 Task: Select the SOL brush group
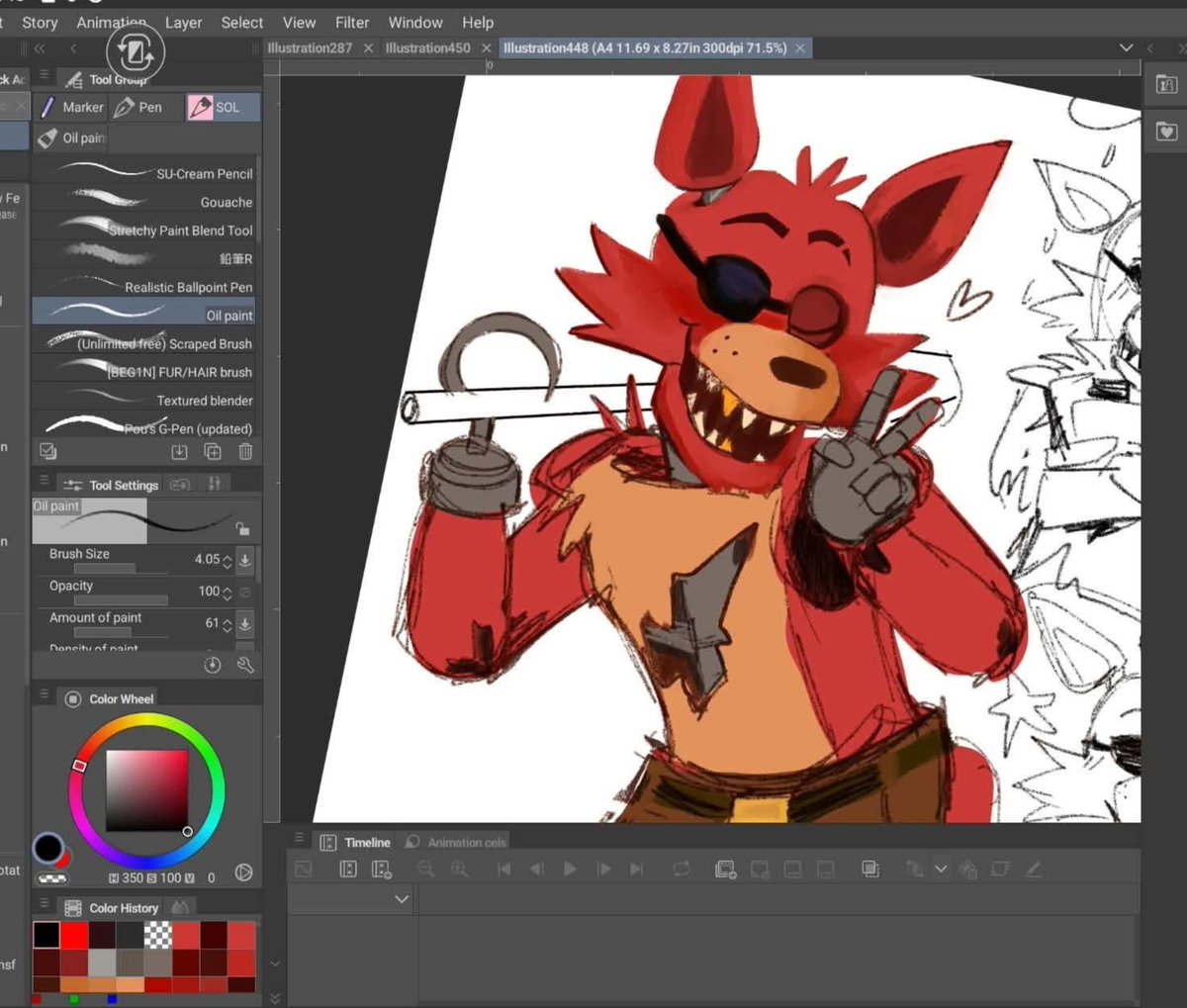[224, 107]
